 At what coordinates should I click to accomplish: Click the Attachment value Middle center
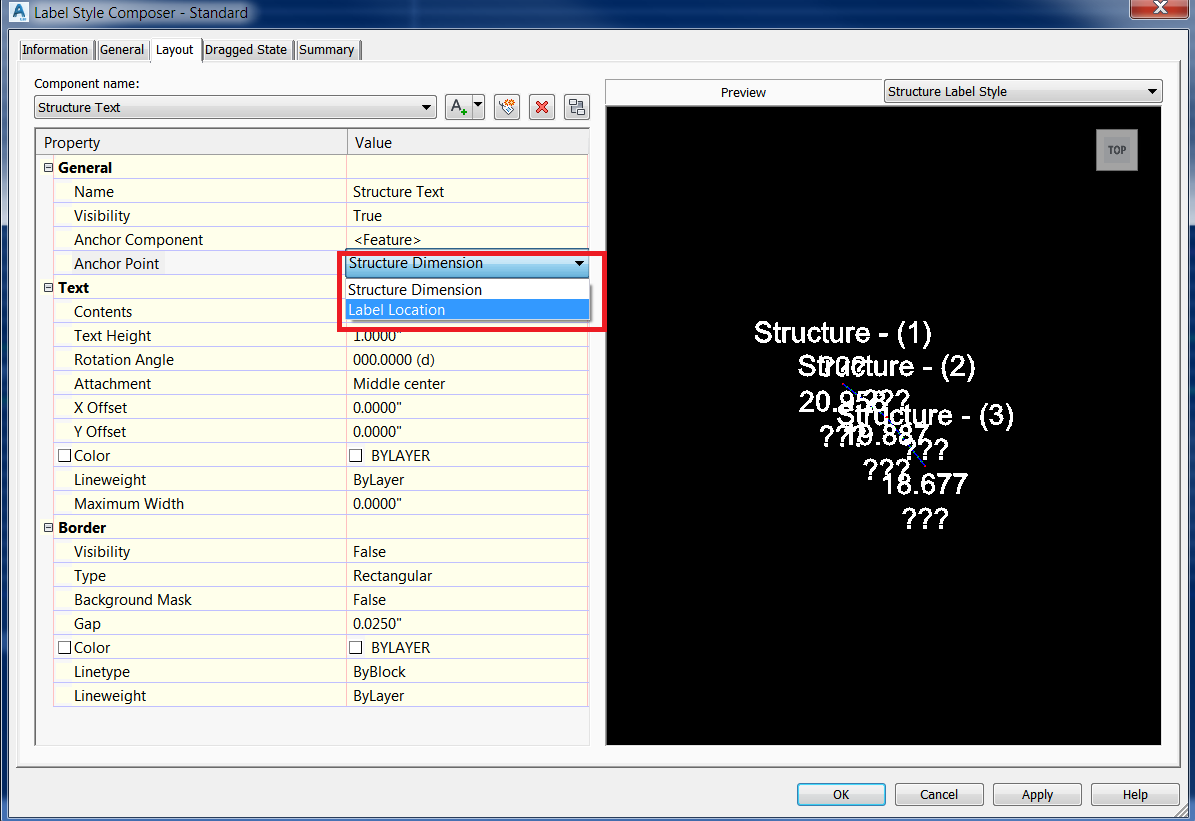click(467, 384)
